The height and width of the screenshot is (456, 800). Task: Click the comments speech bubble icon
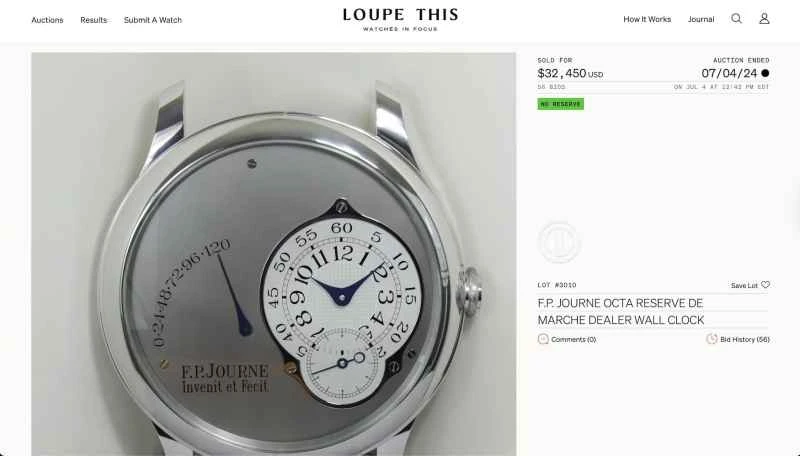[x=543, y=339]
